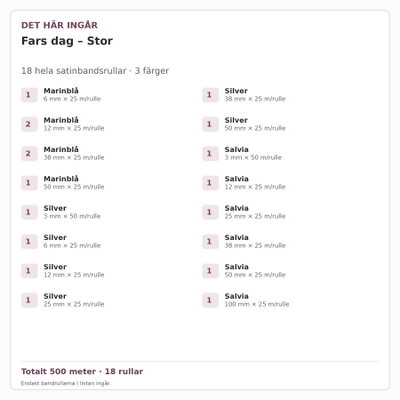Click quantity badge 2 for Marinblå 38 mm
The image size is (400, 400).
tap(29, 154)
